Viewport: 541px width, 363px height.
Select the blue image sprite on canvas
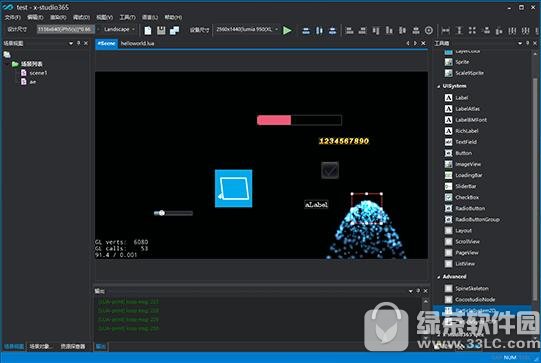point(234,188)
